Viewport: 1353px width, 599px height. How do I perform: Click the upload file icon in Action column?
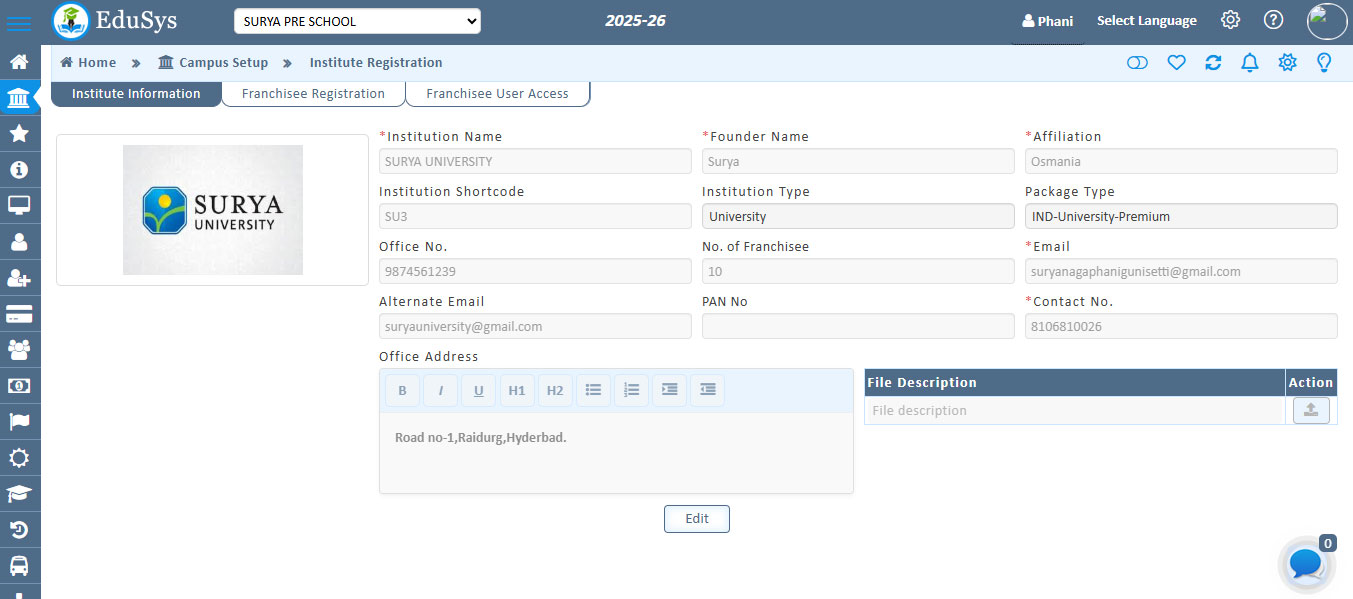[1311, 410]
